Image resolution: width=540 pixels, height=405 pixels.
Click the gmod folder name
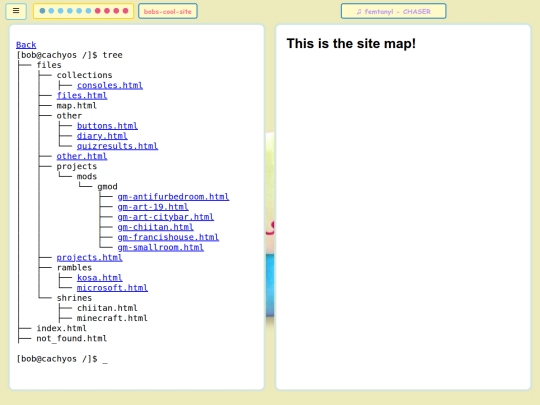pos(107,187)
